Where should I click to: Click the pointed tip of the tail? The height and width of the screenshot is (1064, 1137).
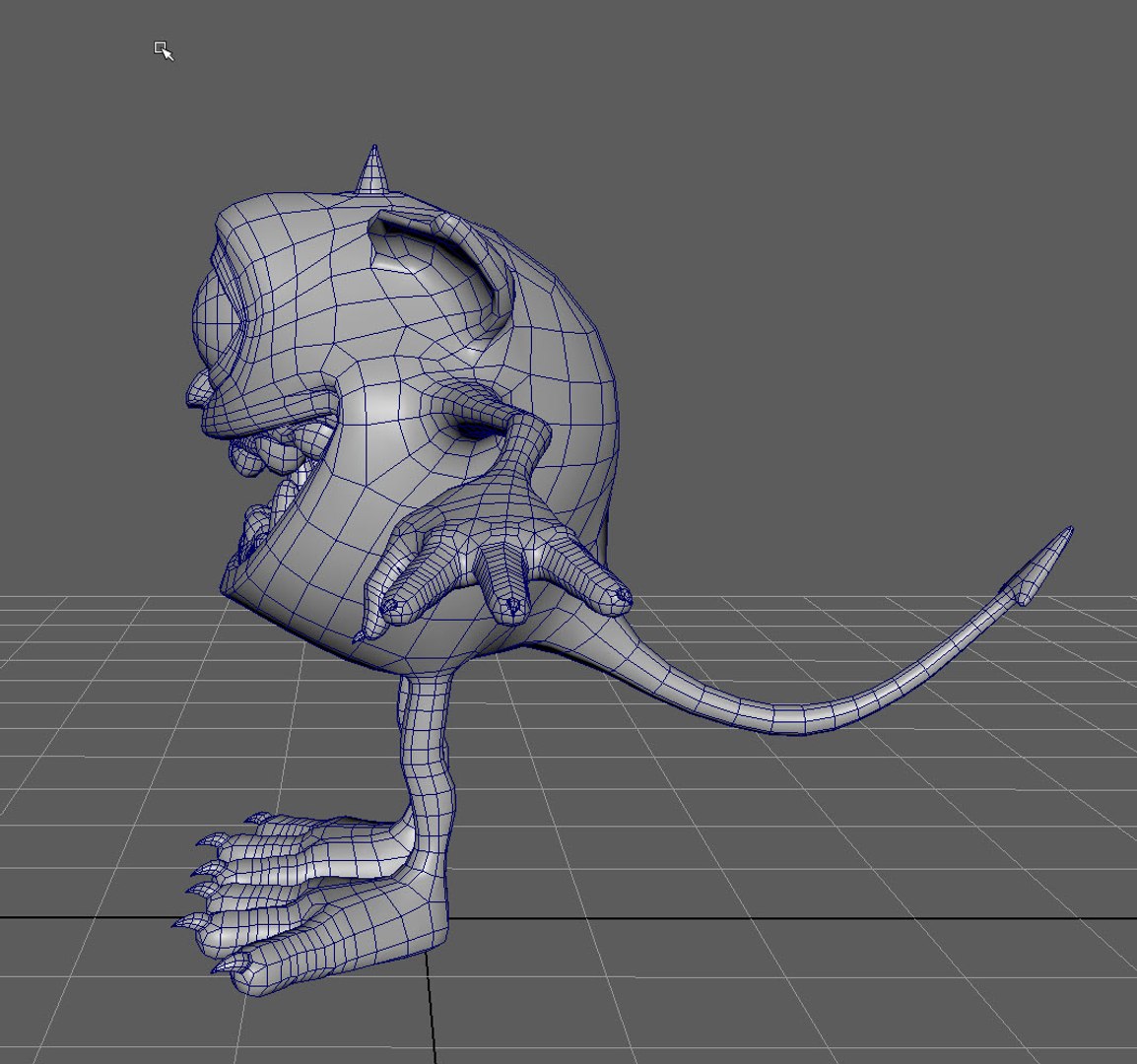[1038, 567]
